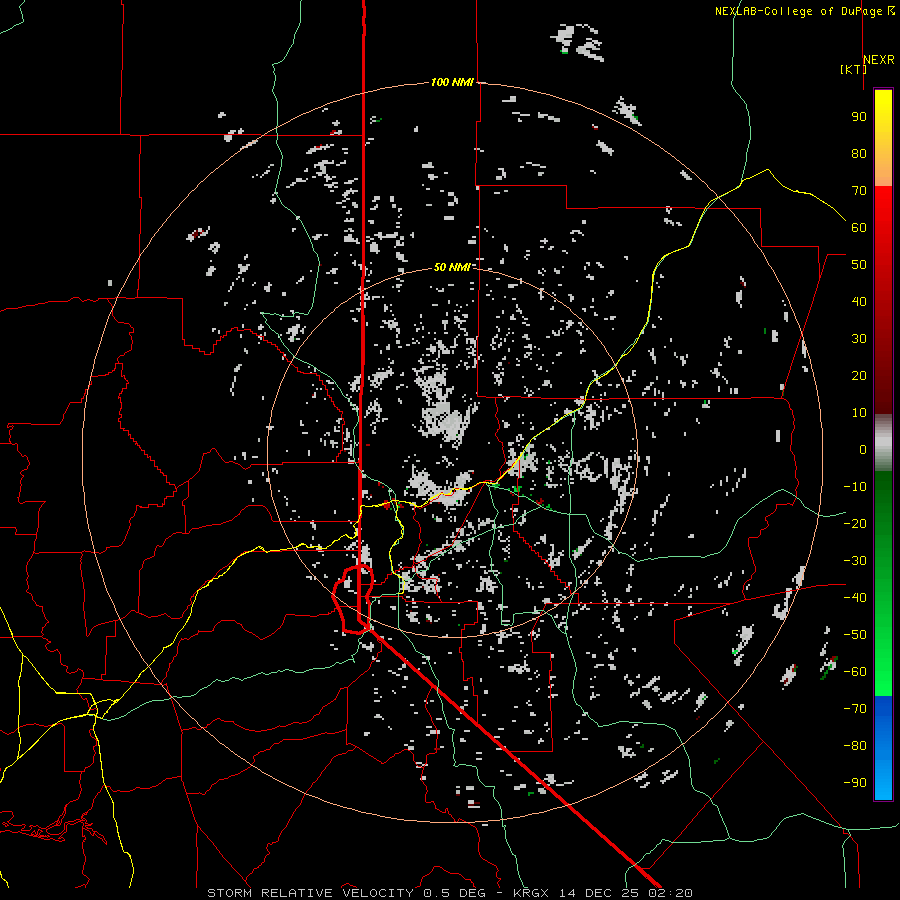Select the 100 NMI range ring label
Screen dimensions: 900x900
(x=452, y=82)
